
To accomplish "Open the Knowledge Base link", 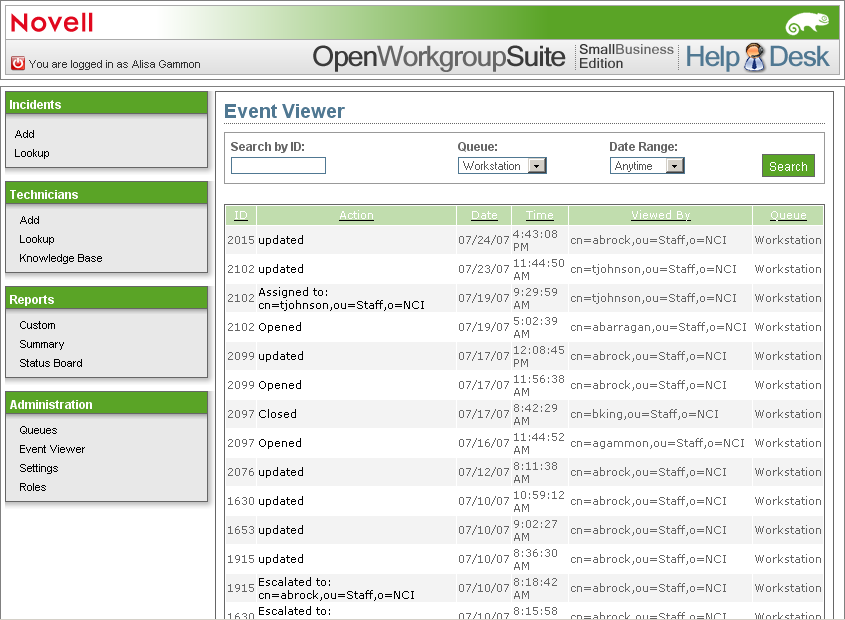I will [61, 258].
